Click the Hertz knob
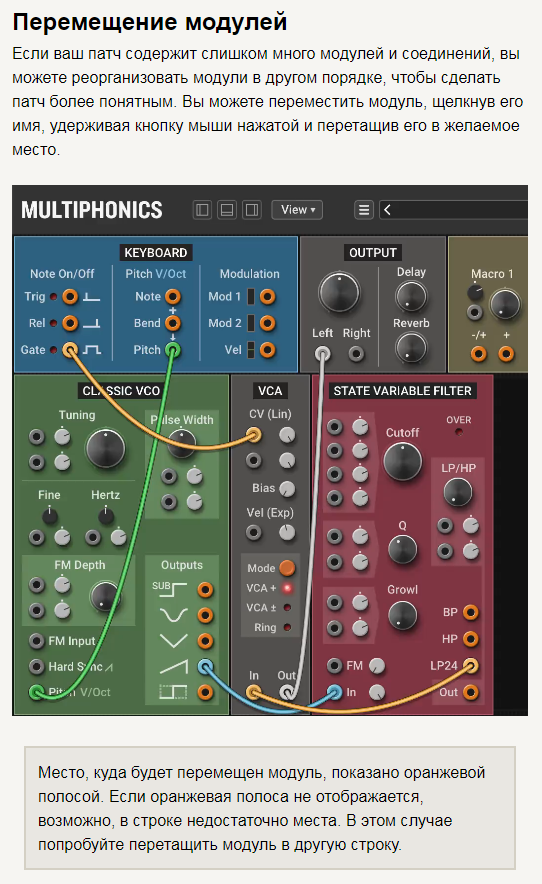Screen dimensions: 542x884 [x=106, y=515]
